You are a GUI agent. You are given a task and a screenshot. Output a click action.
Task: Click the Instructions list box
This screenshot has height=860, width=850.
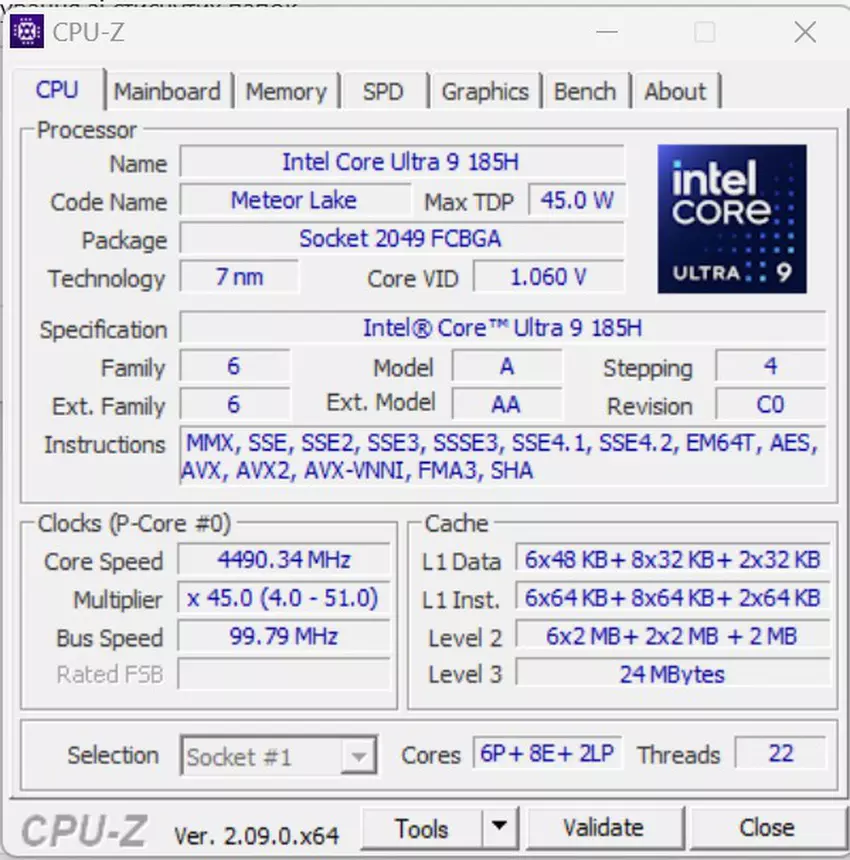tap(502, 456)
